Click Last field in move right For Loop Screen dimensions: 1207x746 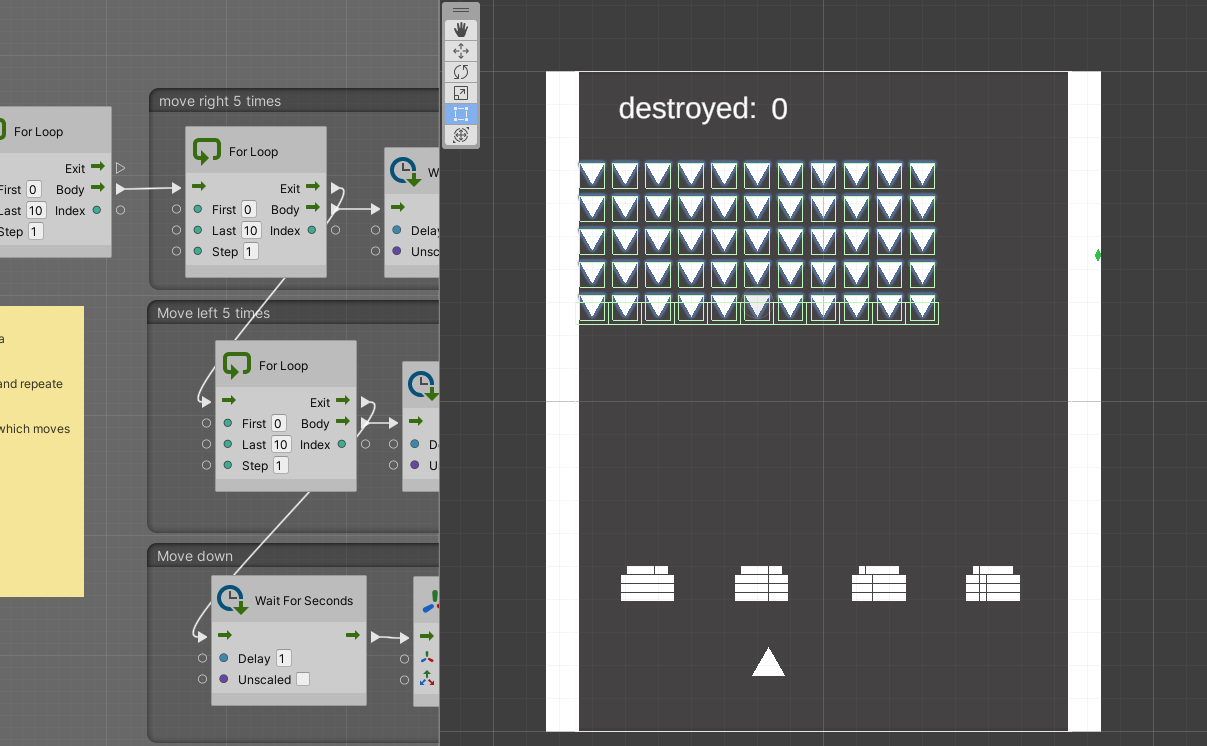(251, 230)
